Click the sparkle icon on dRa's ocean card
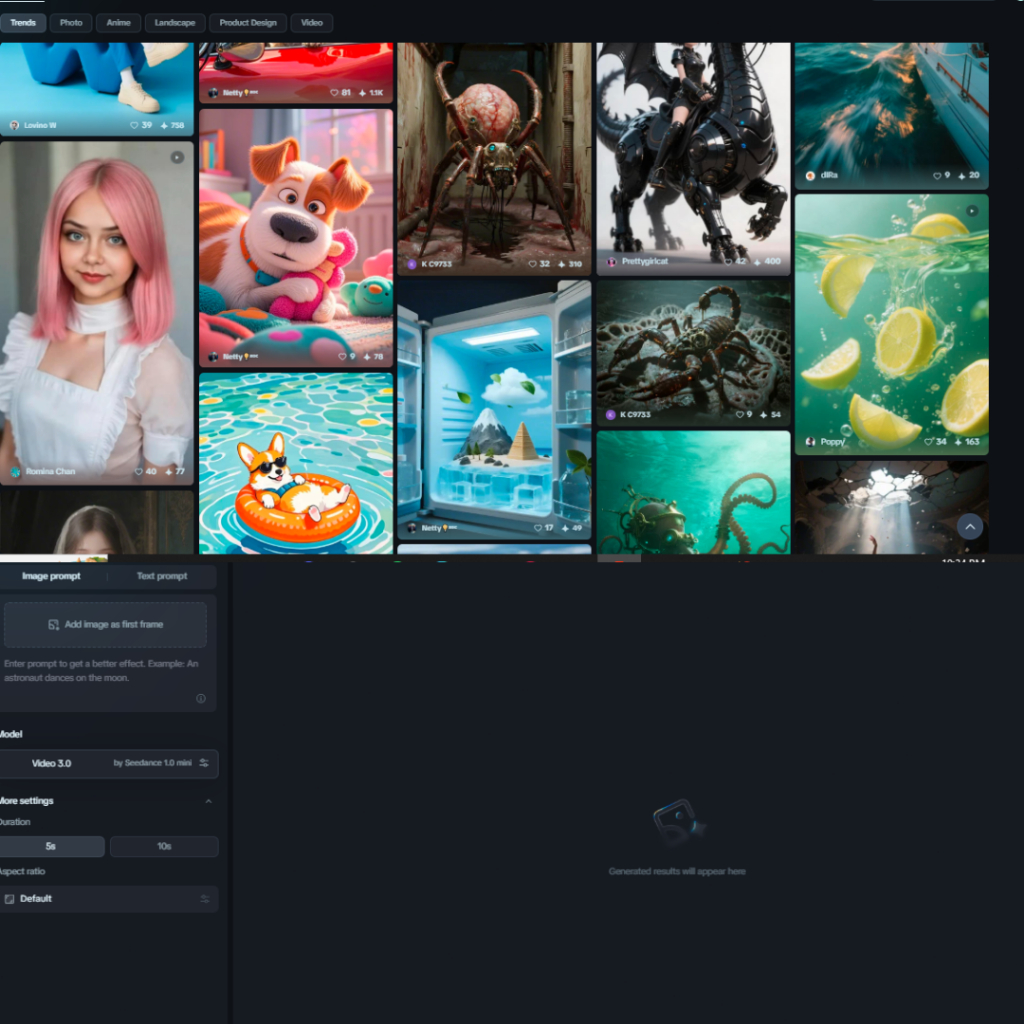The height and width of the screenshot is (1024, 1024). pyautogui.click(x=961, y=176)
